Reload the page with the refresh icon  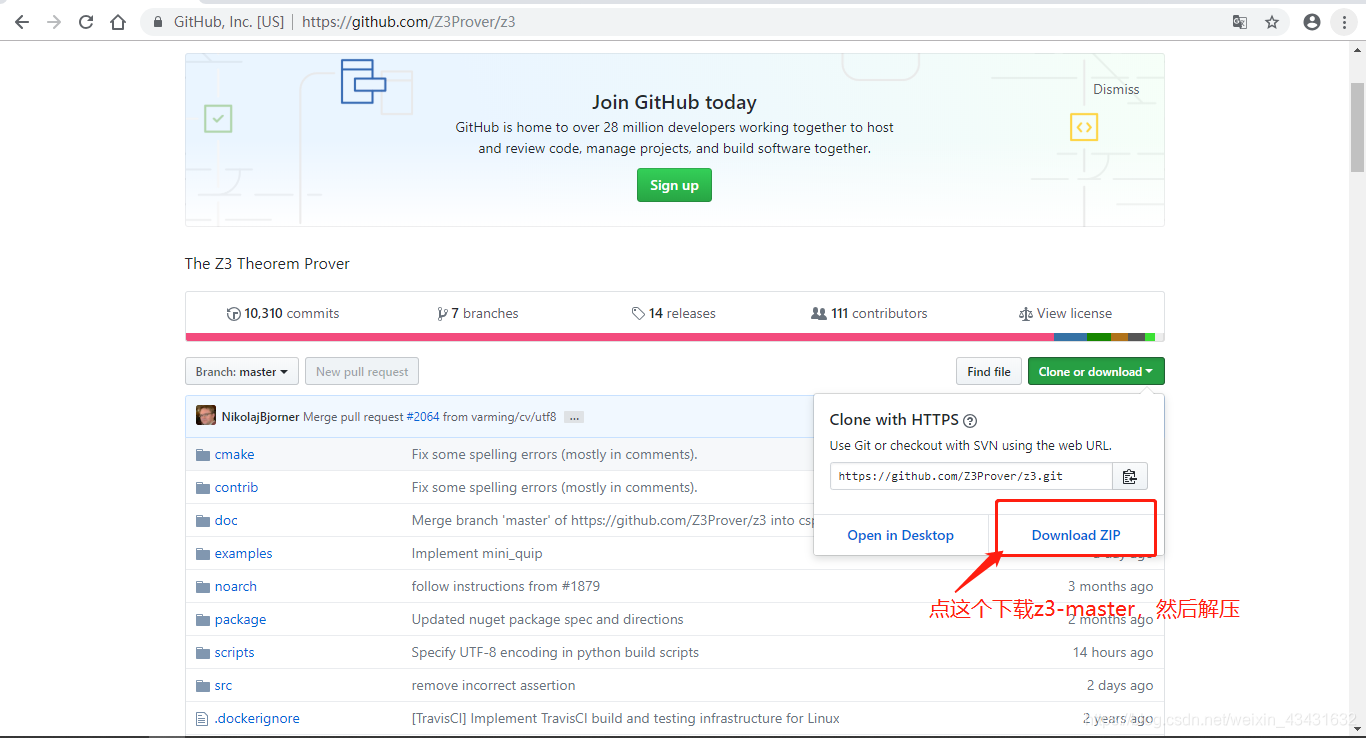(86, 21)
